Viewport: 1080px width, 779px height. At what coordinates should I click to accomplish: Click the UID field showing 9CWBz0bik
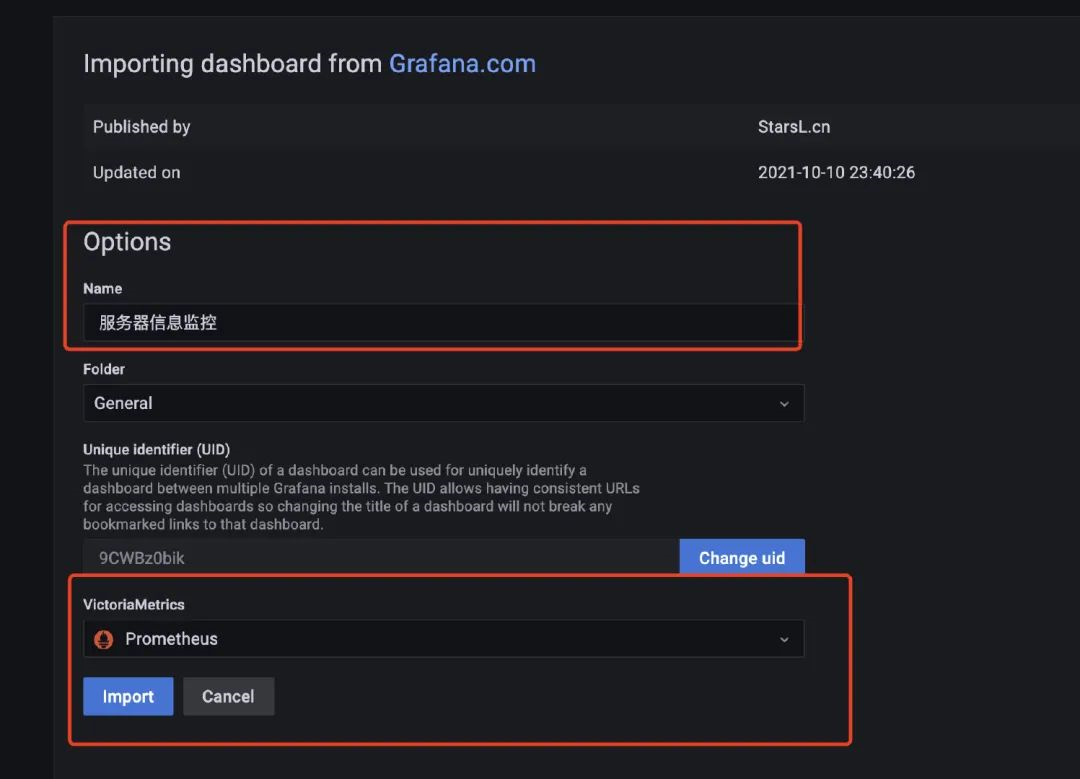[380, 558]
